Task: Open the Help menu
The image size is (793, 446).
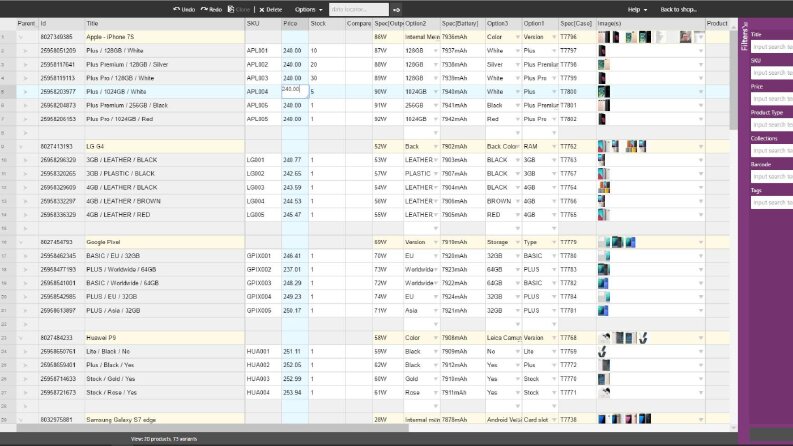Action: click(x=637, y=10)
